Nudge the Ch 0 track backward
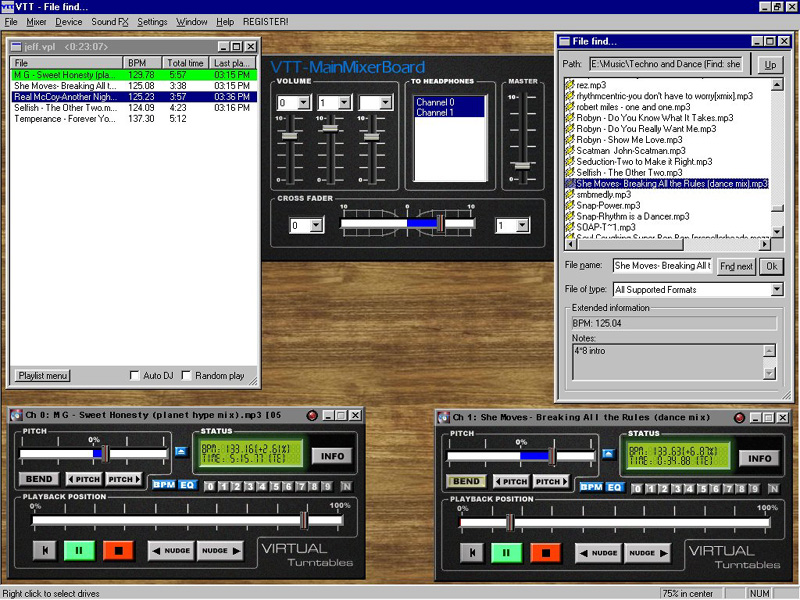This screenshot has height=600, width=800. pyautogui.click(x=171, y=551)
